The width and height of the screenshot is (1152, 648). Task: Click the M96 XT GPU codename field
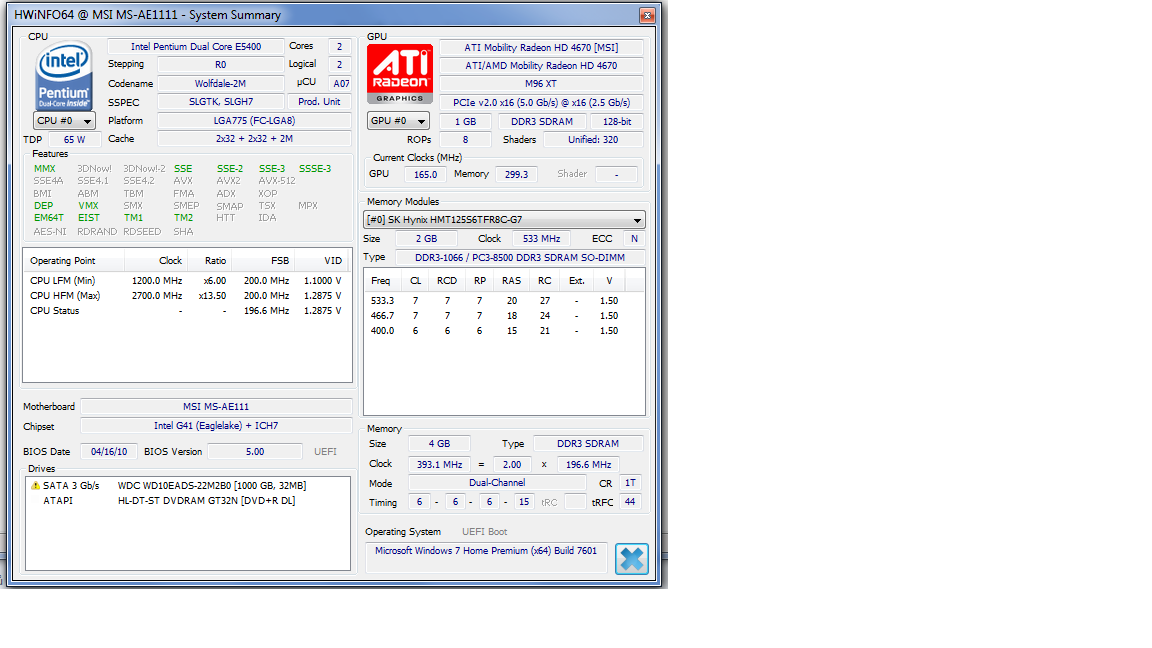(x=541, y=84)
